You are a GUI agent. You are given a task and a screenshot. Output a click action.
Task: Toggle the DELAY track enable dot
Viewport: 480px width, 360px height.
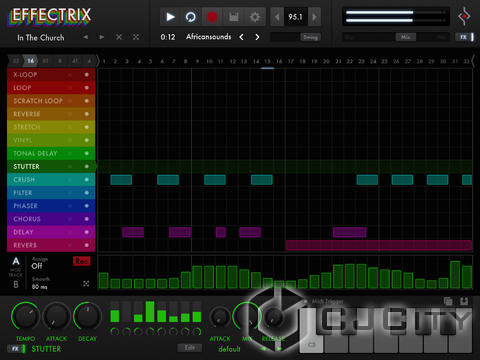87,232
